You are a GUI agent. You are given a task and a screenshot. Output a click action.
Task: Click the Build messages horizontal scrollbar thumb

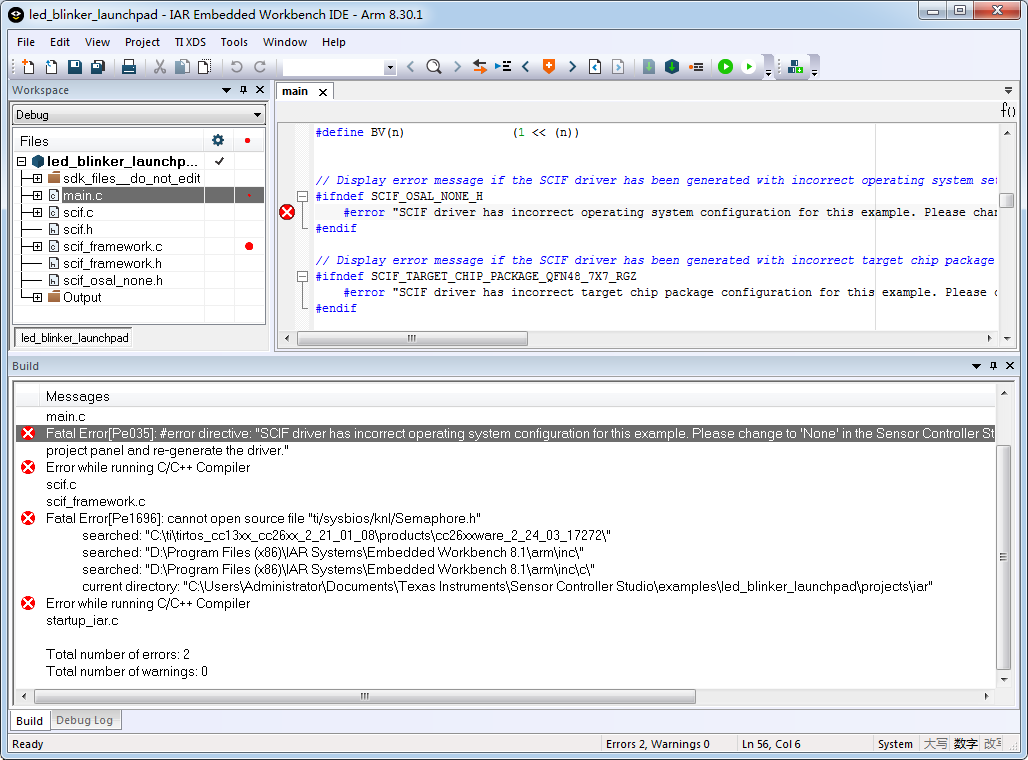365,696
